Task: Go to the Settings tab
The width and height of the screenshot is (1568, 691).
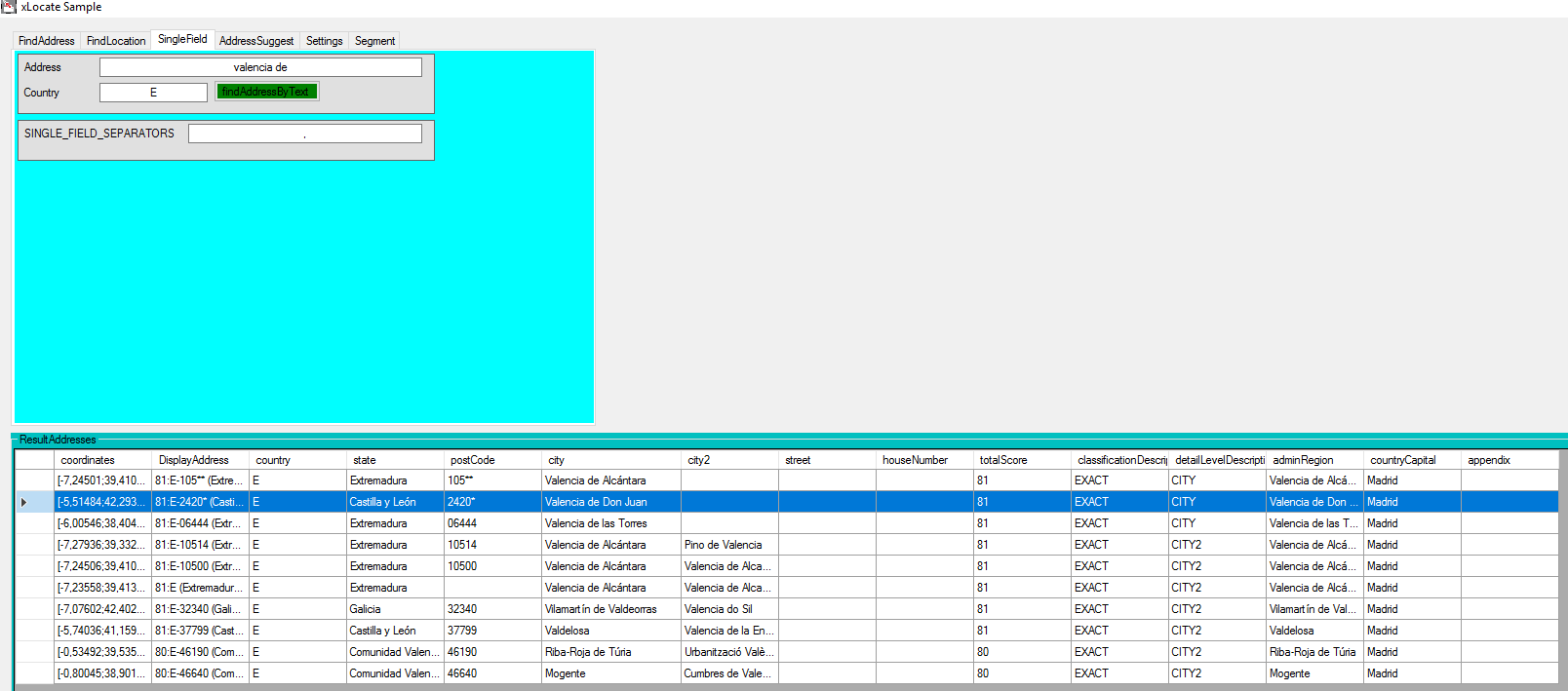Action: point(324,41)
